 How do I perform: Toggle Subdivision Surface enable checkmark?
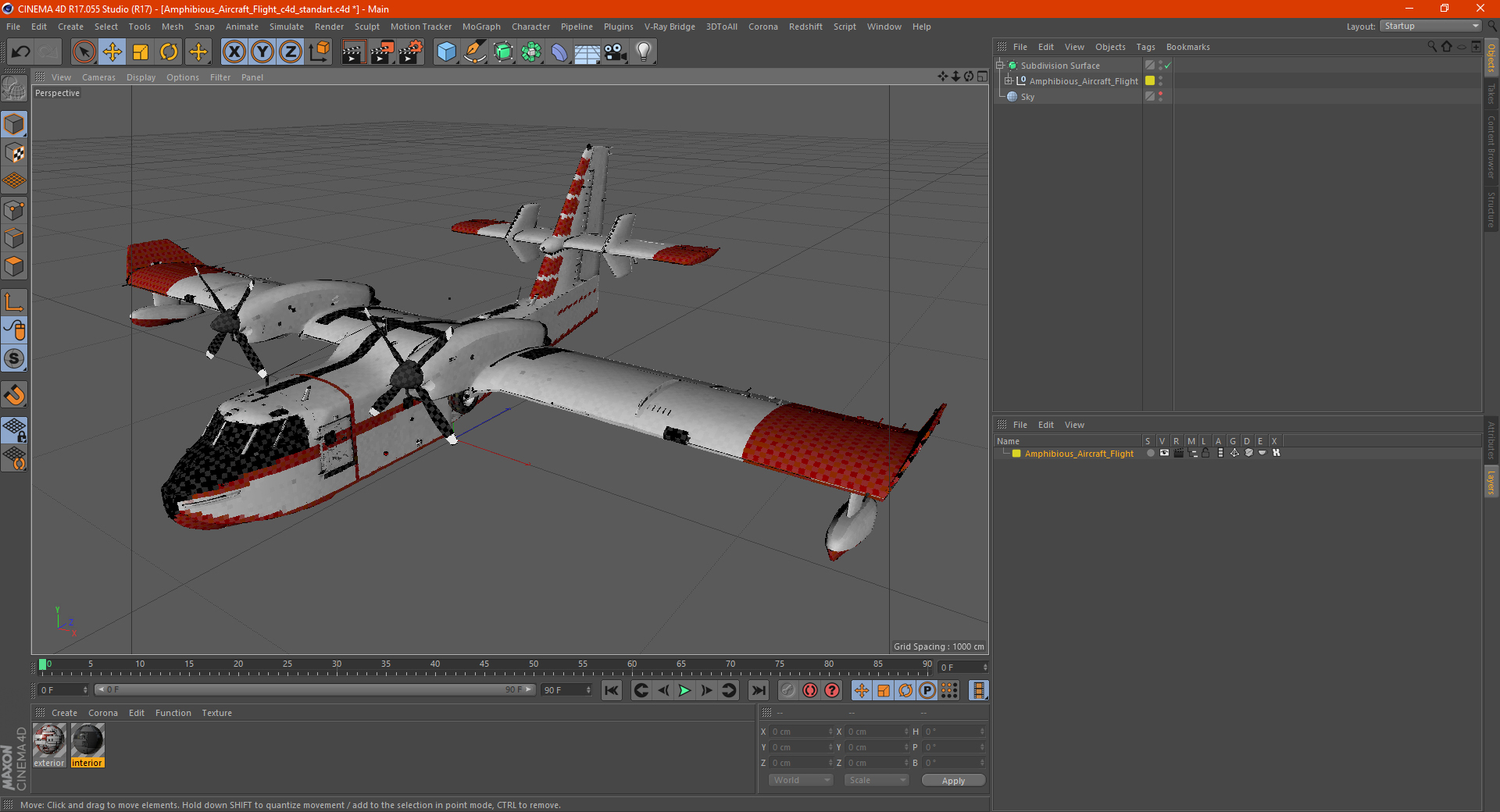click(1168, 66)
